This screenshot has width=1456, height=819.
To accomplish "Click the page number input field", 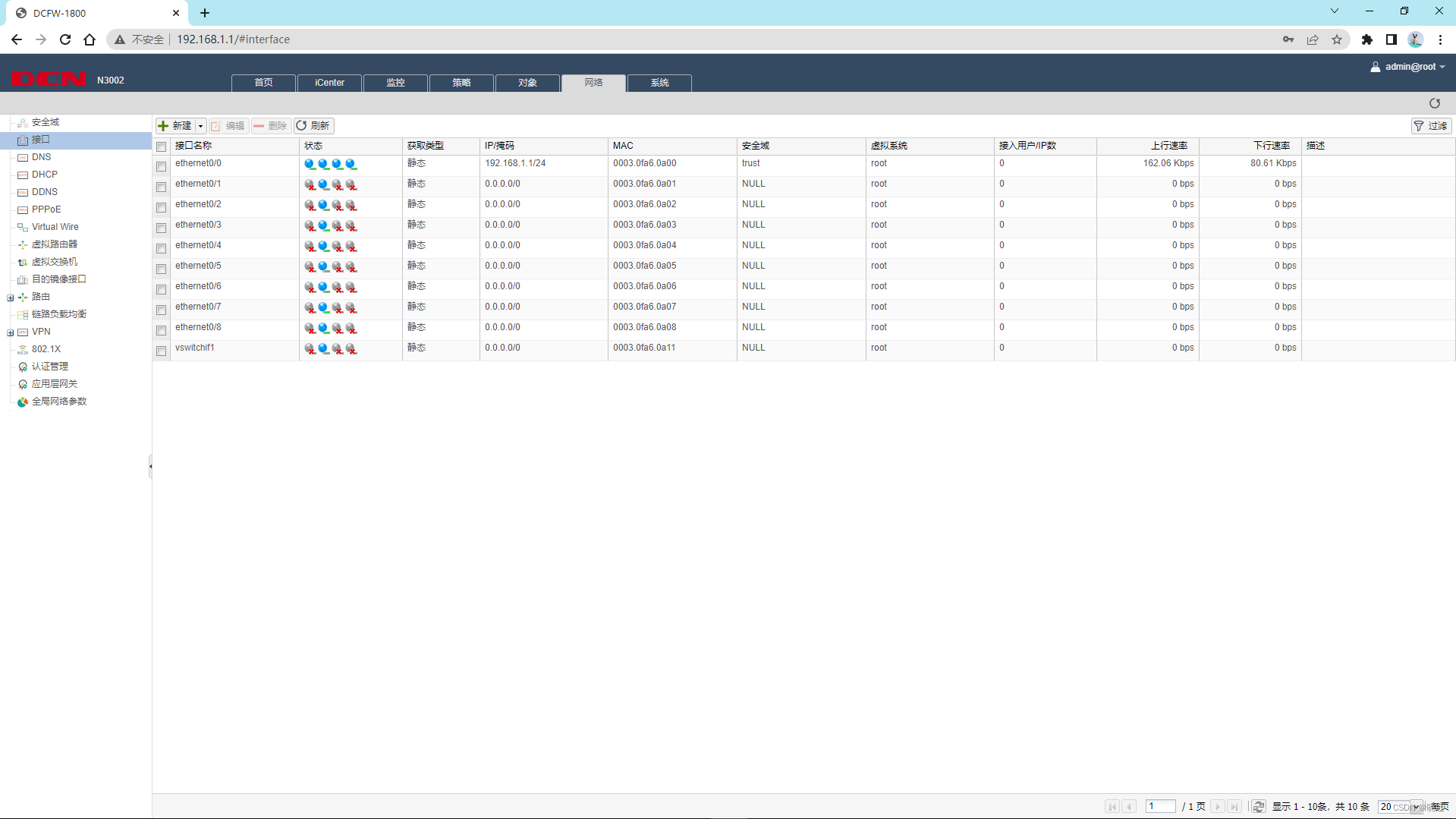I will coord(1160,806).
